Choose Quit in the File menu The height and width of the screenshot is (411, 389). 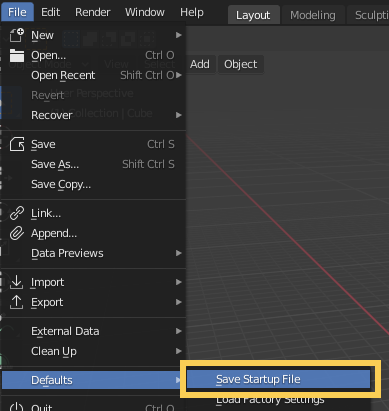tap(93, 406)
